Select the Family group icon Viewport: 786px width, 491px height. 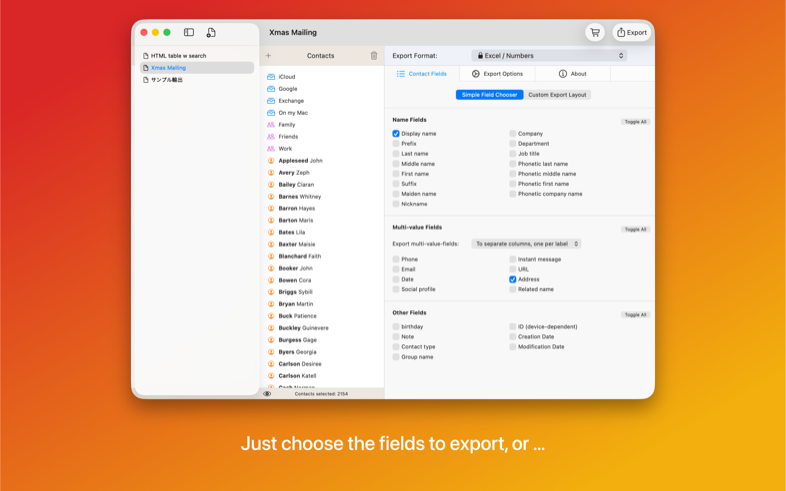(x=271, y=125)
